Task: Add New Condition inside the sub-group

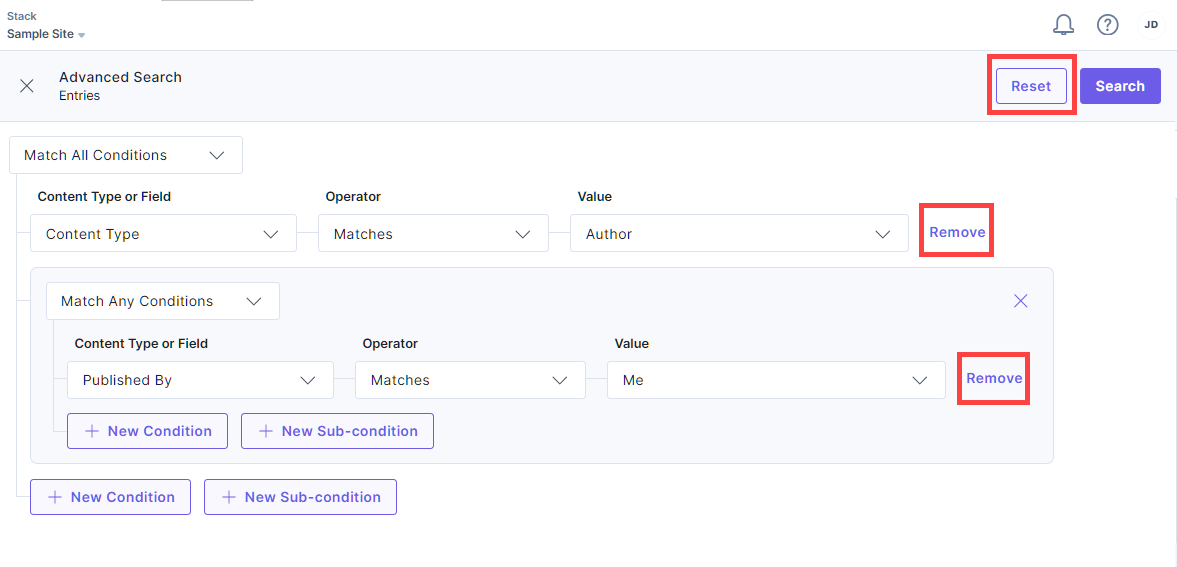Action: click(147, 431)
